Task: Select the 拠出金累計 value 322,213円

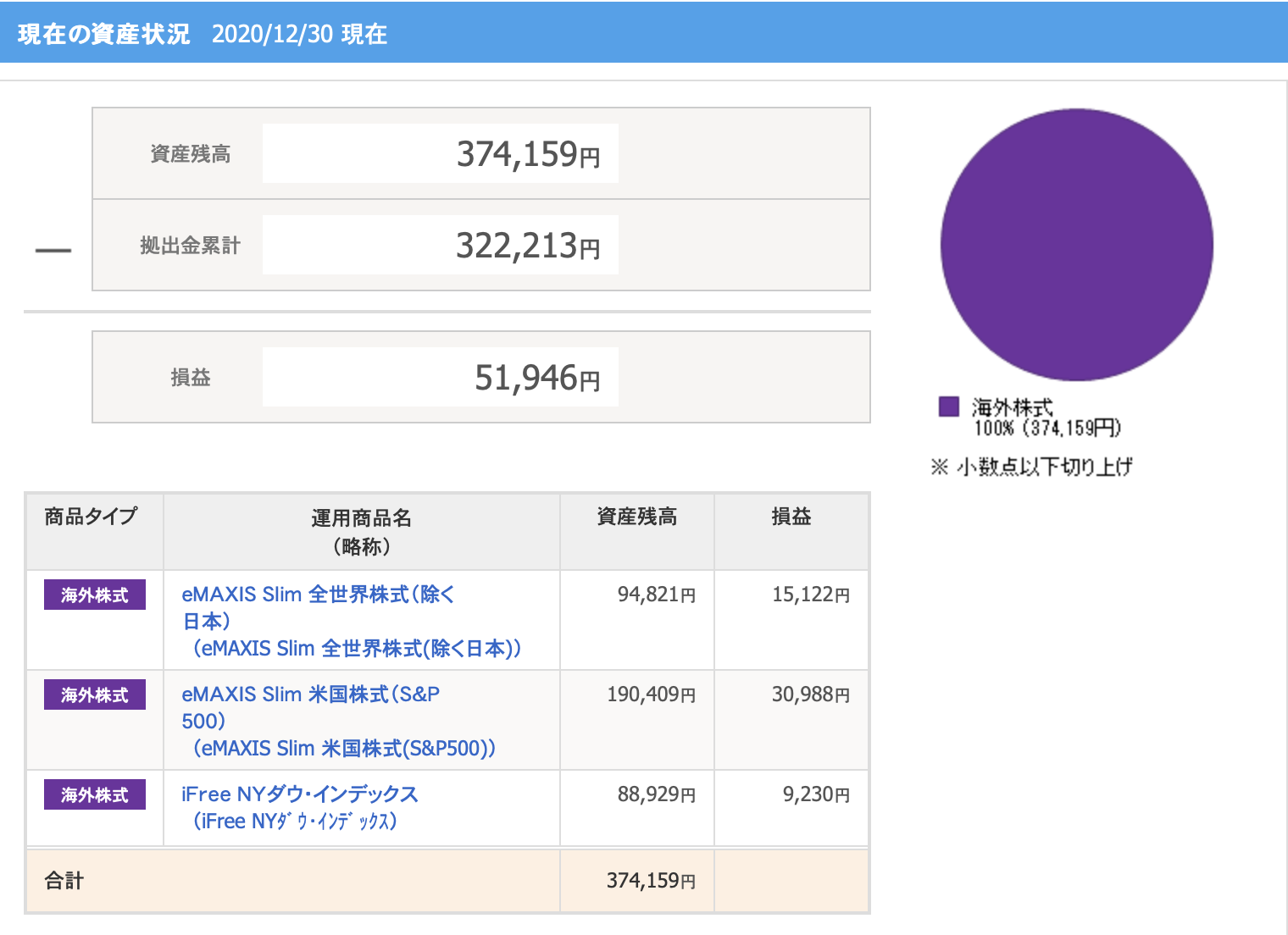Action: pyautogui.click(x=528, y=246)
